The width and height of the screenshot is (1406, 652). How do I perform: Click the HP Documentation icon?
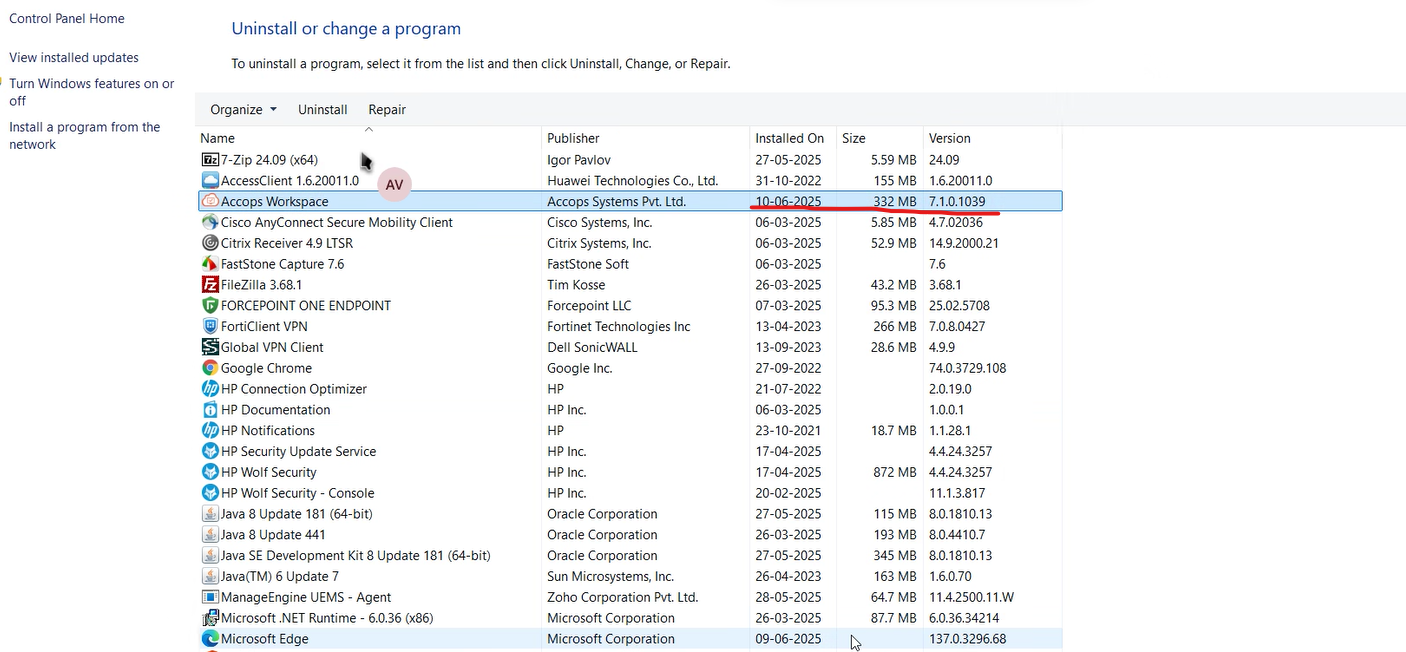click(210, 410)
